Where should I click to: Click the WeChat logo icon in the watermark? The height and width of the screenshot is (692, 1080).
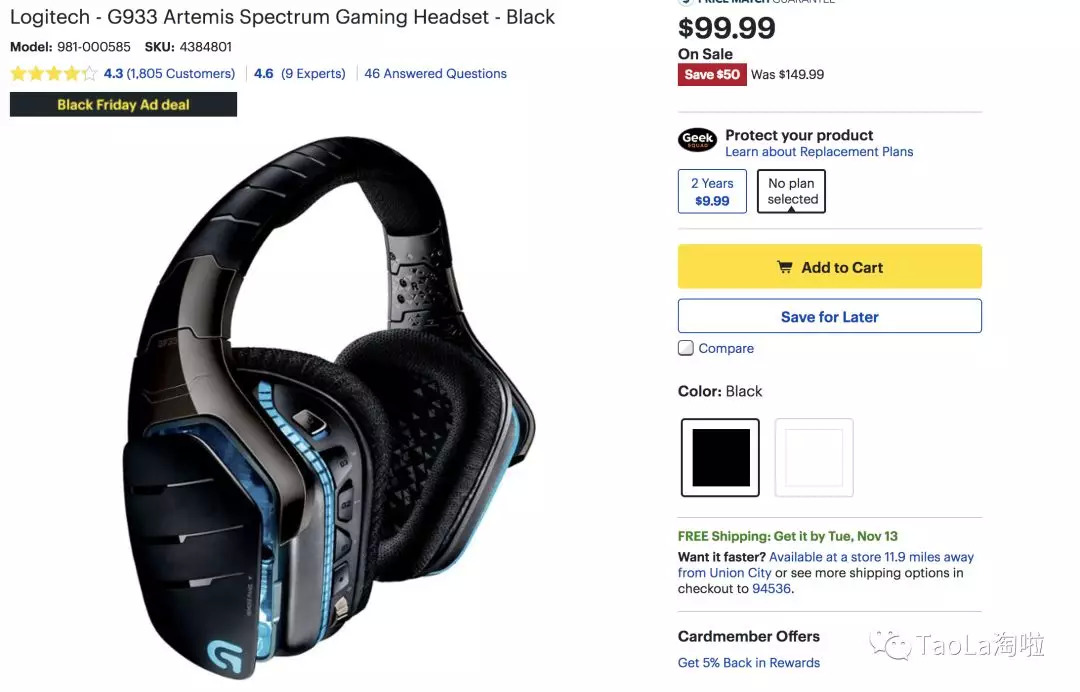click(x=890, y=645)
